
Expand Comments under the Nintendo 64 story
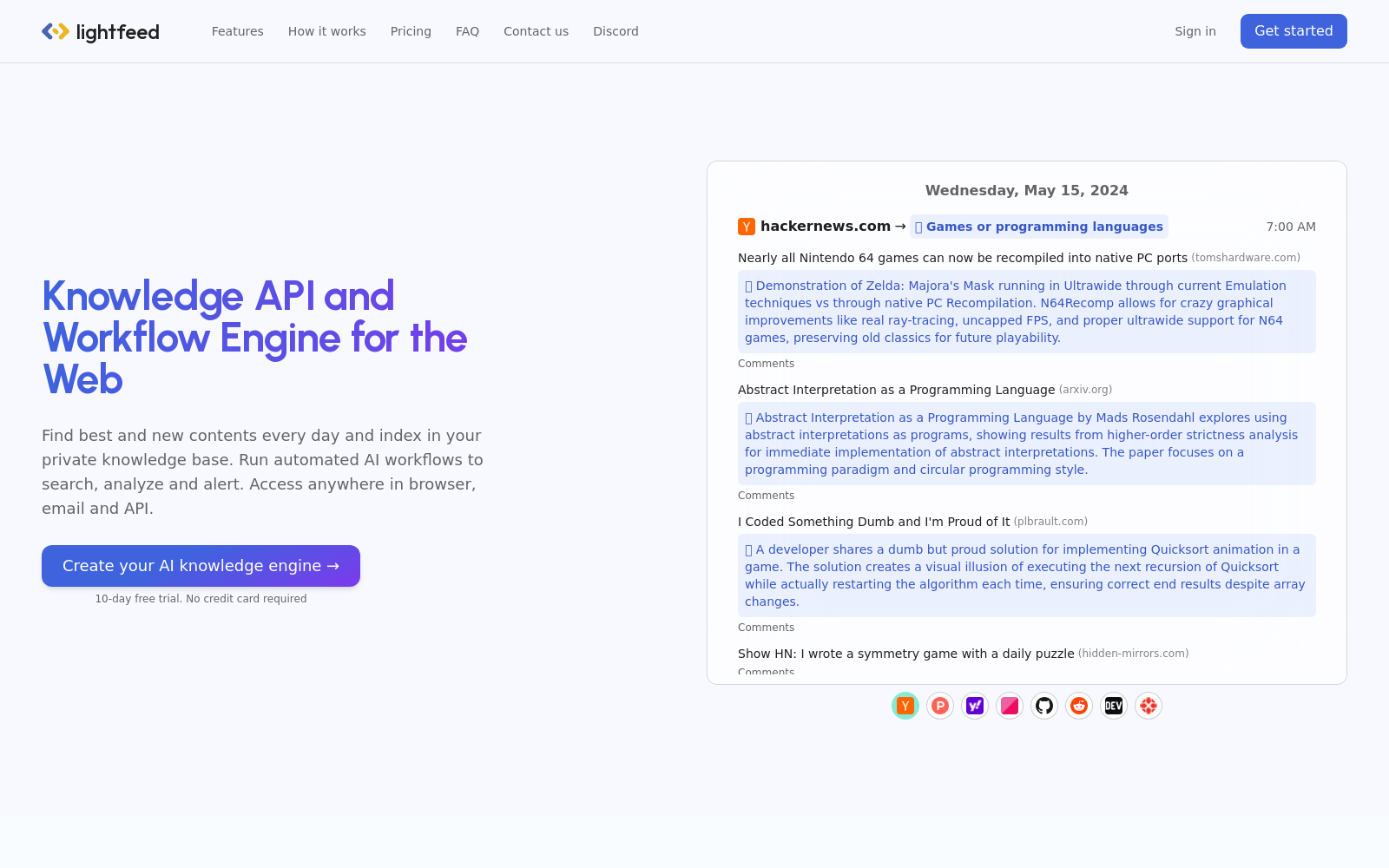click(x=766, y=363)
